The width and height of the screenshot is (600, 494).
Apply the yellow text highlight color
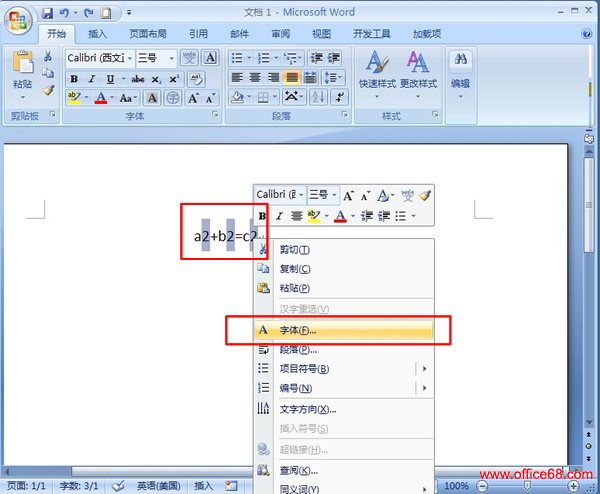[74, 98]
